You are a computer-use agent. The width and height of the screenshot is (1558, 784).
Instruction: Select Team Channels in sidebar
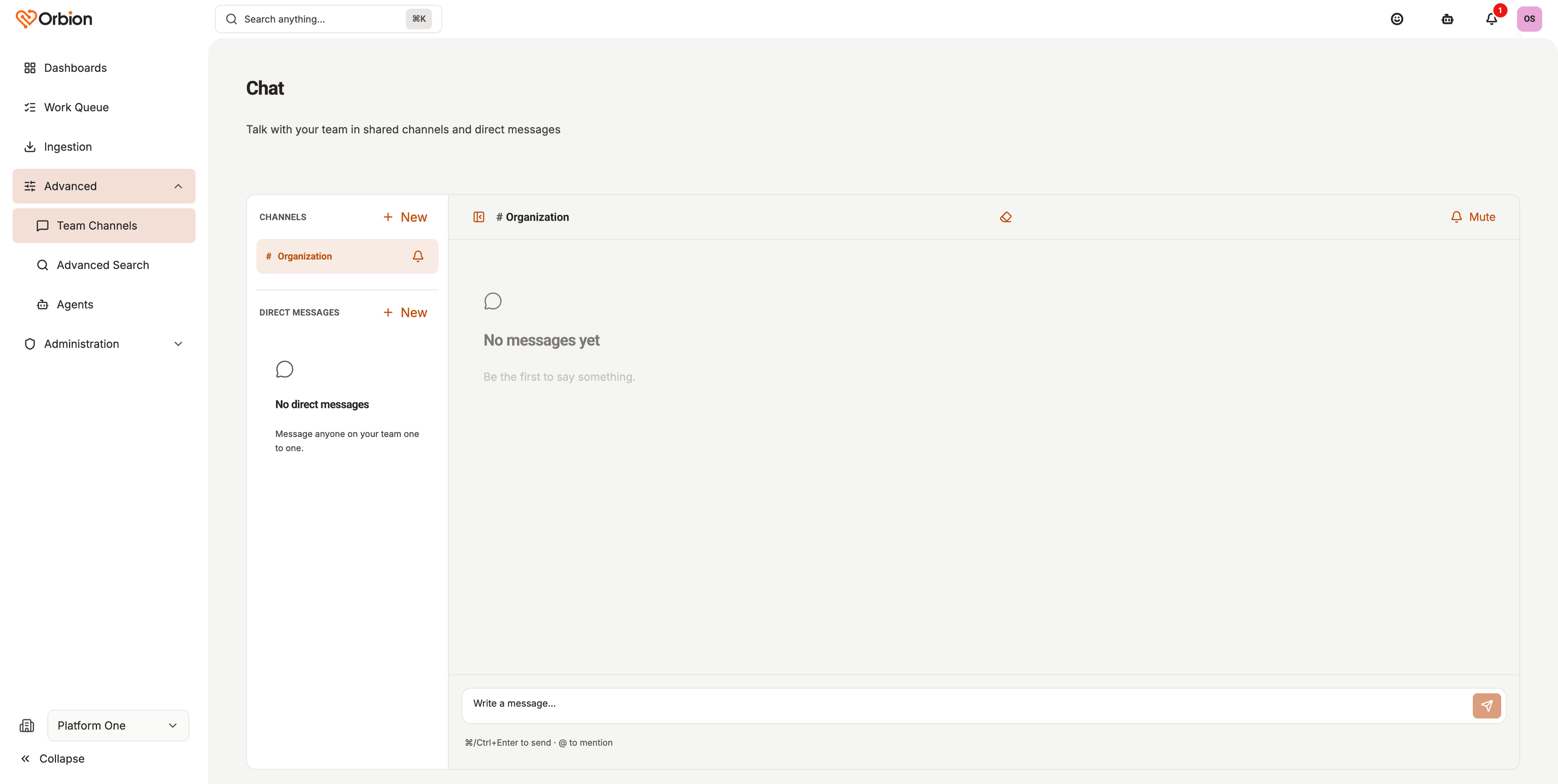coord(104,226)
